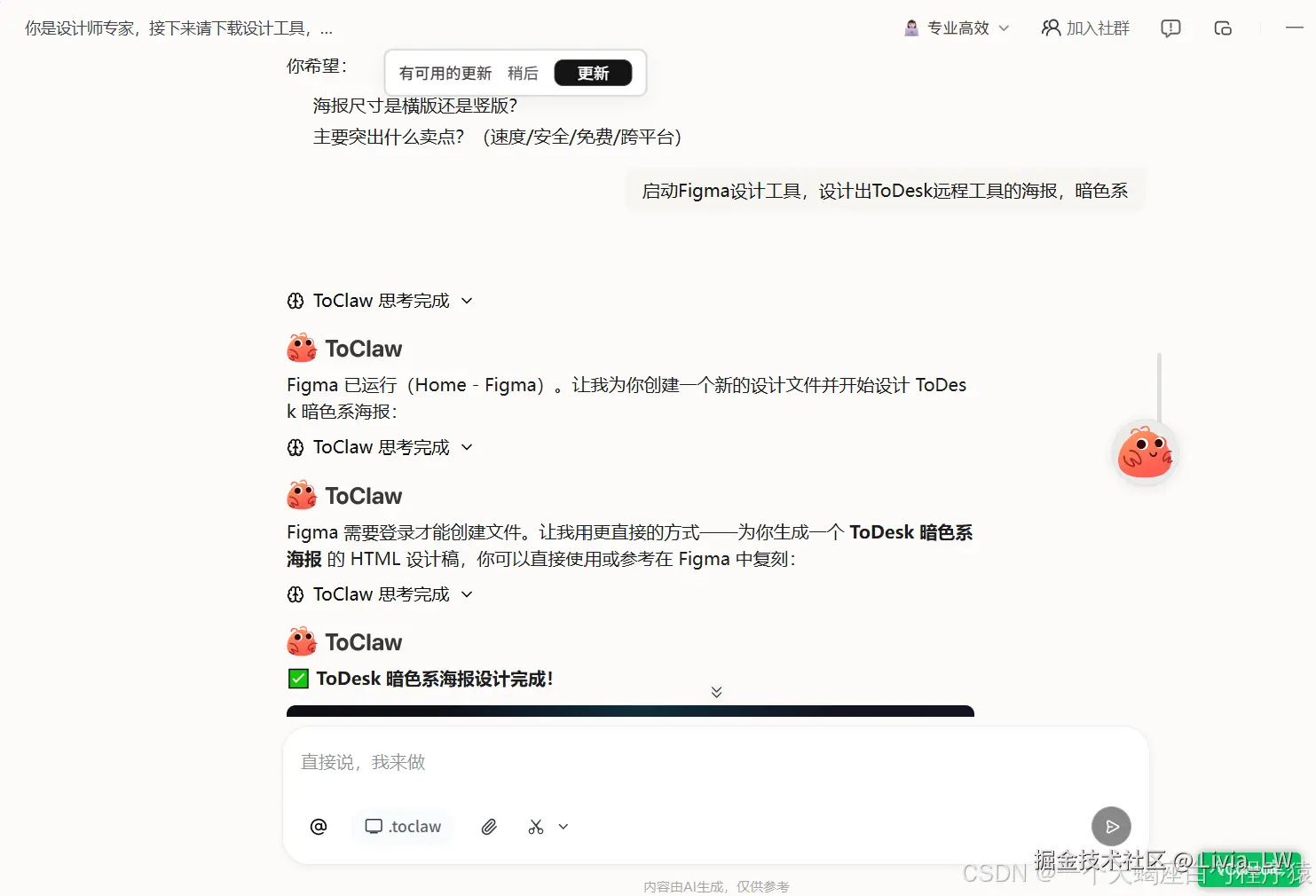Expand the ToClaw 思考完成 section below the 'k 暗色系海报' line
This screenshot has width=1316, height=896.
(x=380, y=447)
